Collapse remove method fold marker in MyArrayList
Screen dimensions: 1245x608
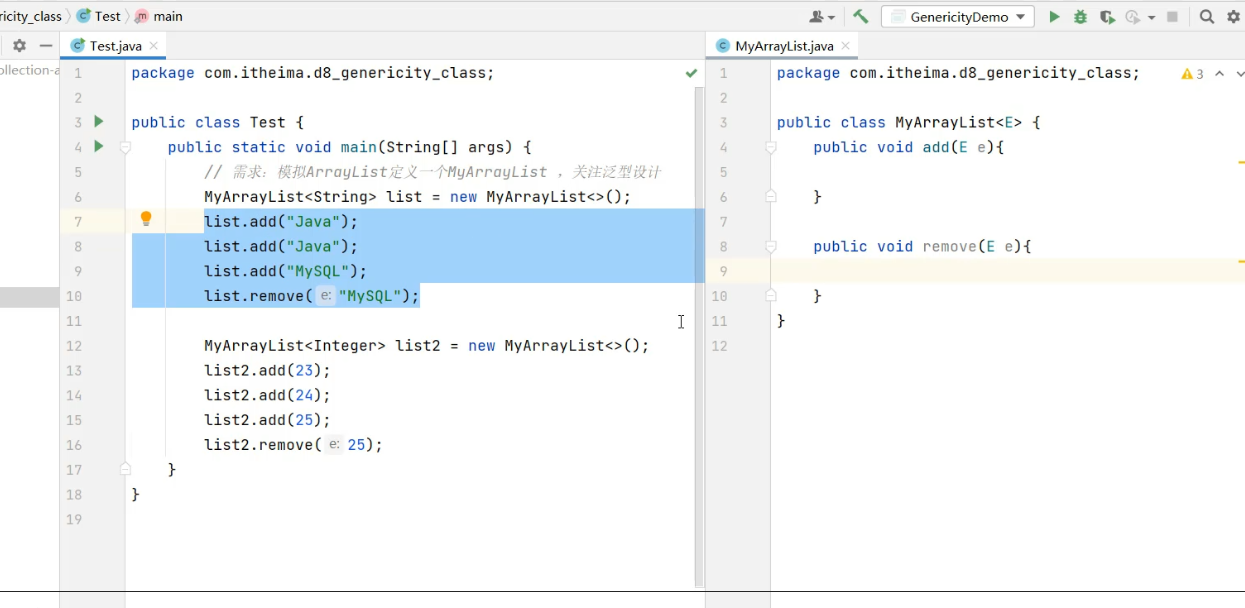(771, 246)
